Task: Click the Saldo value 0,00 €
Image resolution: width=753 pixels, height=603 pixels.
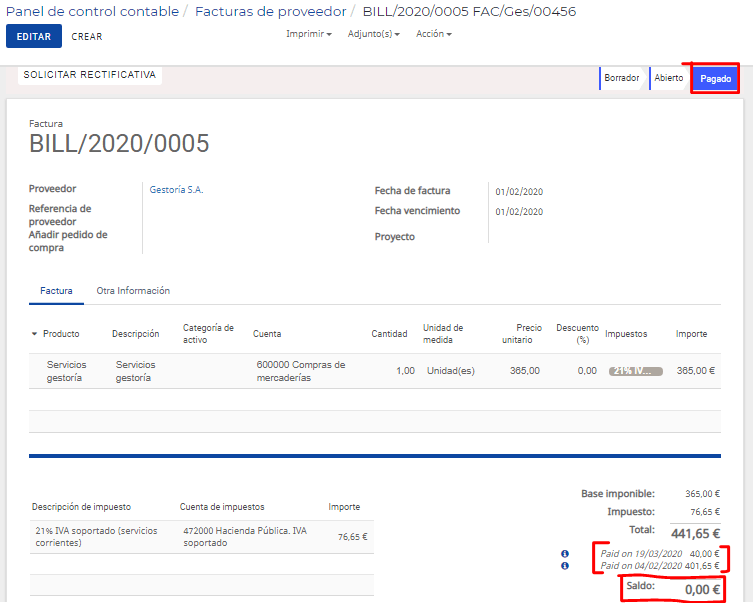Action: 702,590
